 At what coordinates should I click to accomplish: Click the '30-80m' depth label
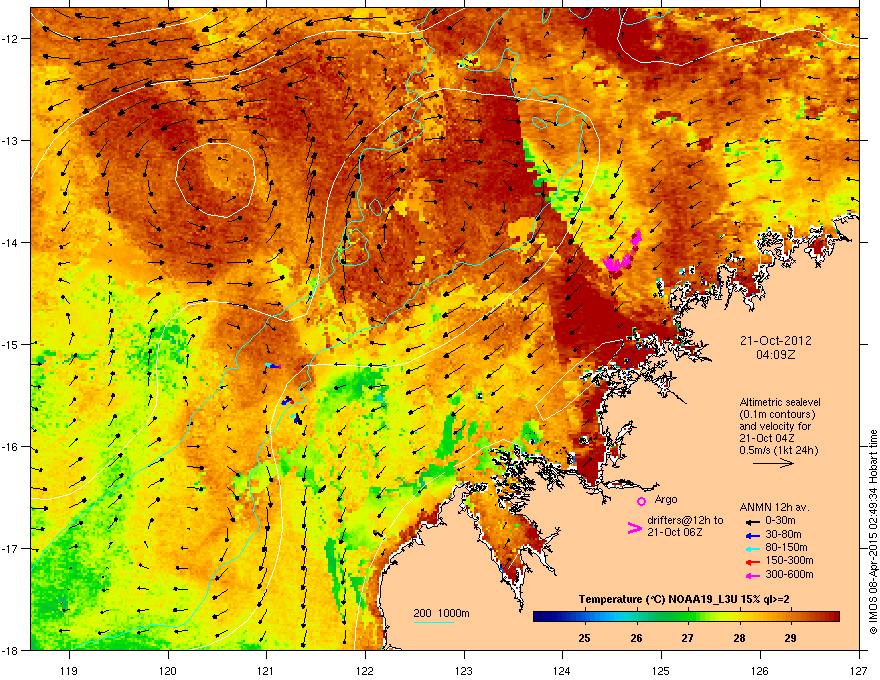[x=783, y=535]
